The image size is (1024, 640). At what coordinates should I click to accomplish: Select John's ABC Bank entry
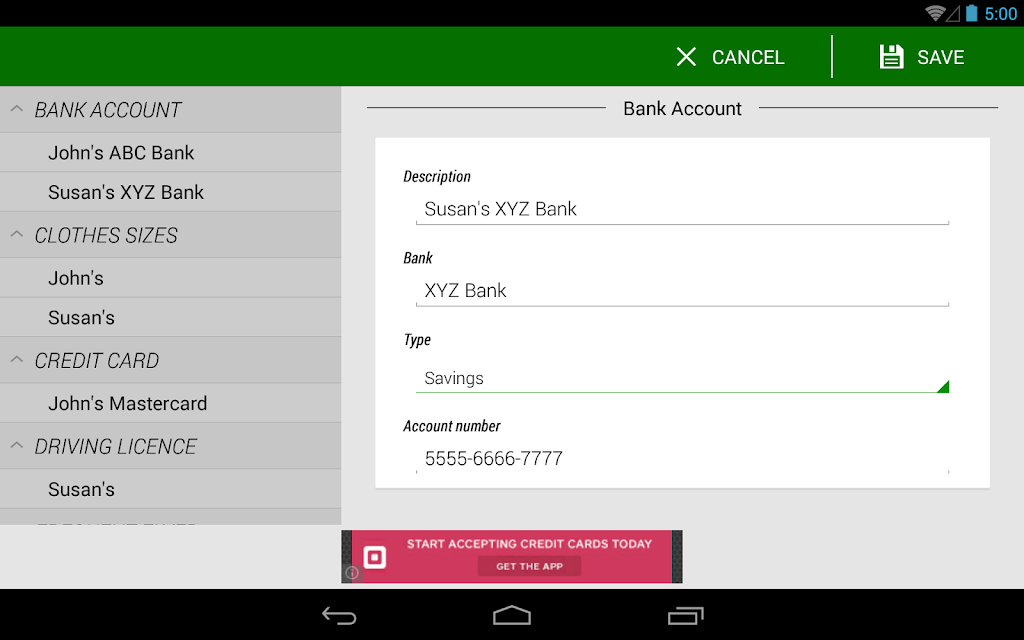tap(170, 153)
